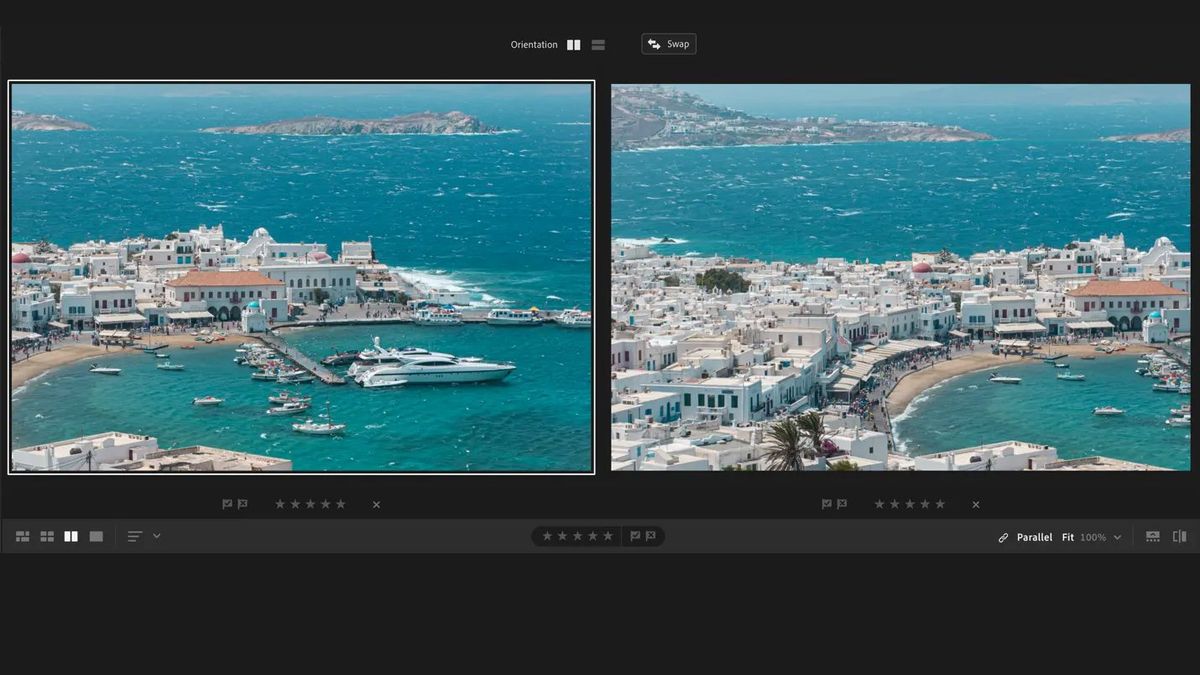Switch to Detail view
The image size is (1200, 675).
pos(95,536)
